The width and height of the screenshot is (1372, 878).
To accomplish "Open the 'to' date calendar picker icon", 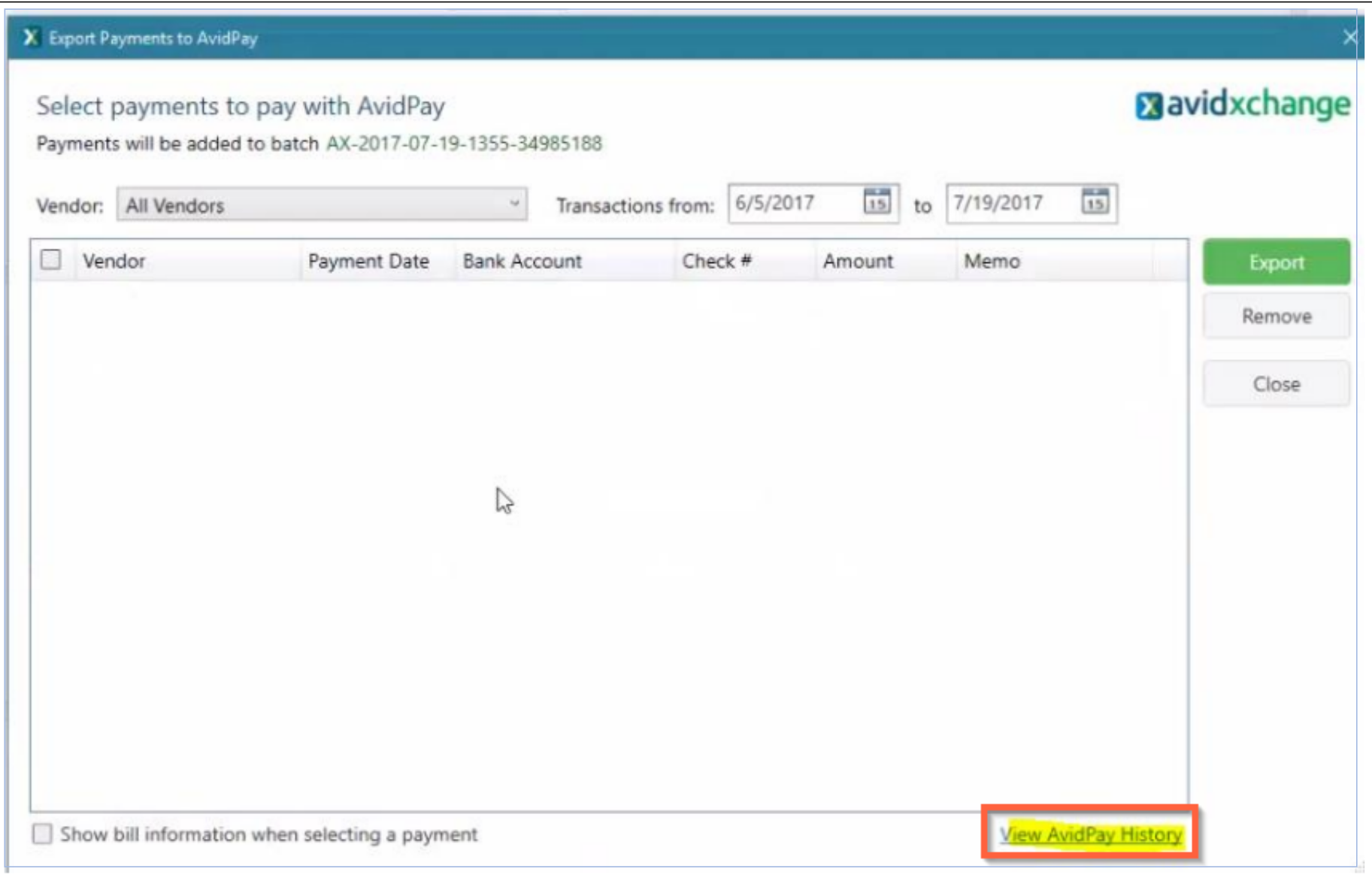I will coord(1095,201).
